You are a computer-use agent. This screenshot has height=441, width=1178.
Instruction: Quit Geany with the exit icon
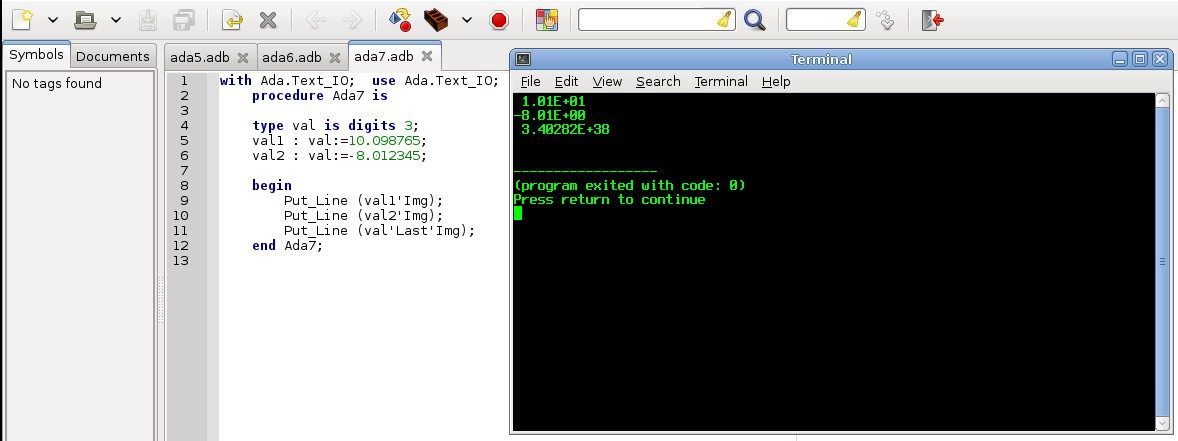[932, 20]
